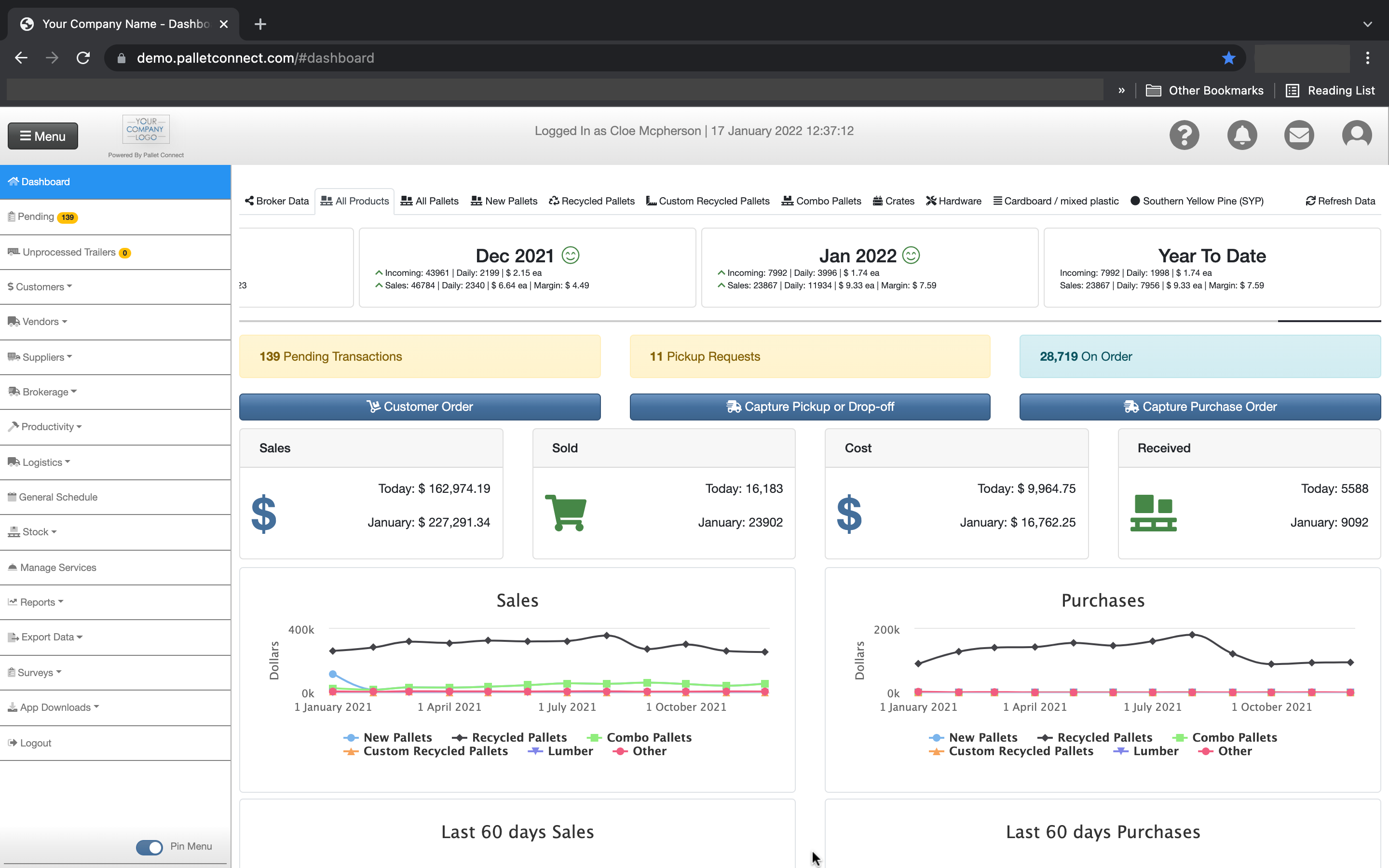The height and width of the screenshot is (868, 1389).
Task: Reload page with browser refresh icon
Action: tap(82, 57)
